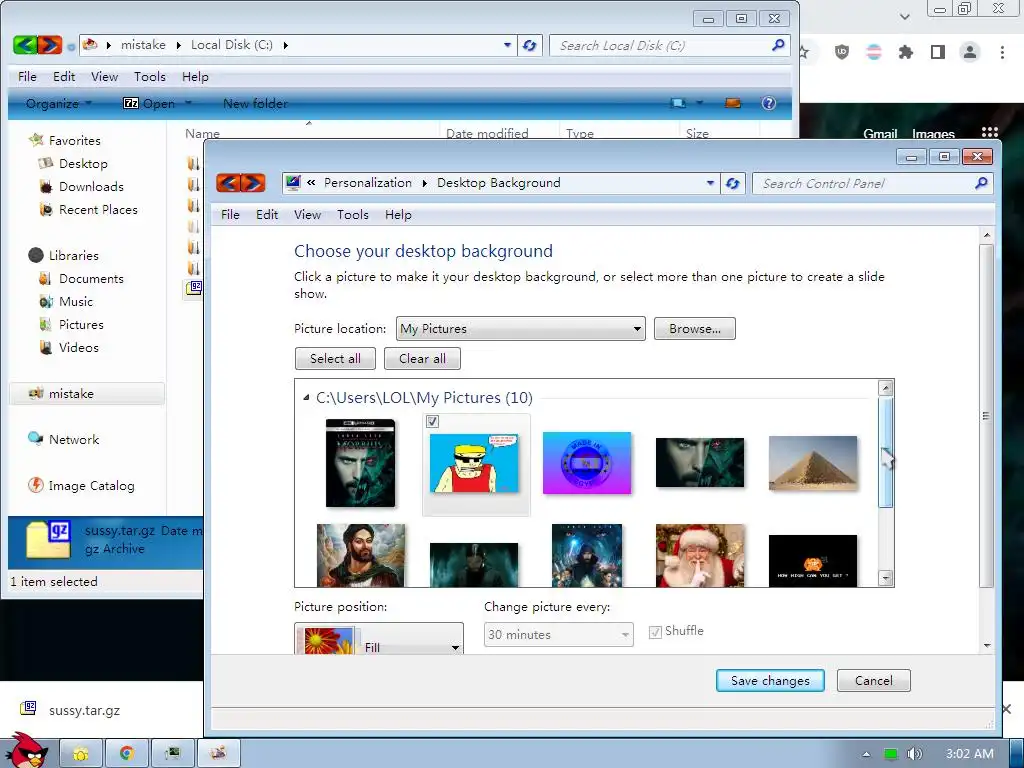Open the Picture location My Pictures dropdown
The image size is (1024, 768).
520,328
